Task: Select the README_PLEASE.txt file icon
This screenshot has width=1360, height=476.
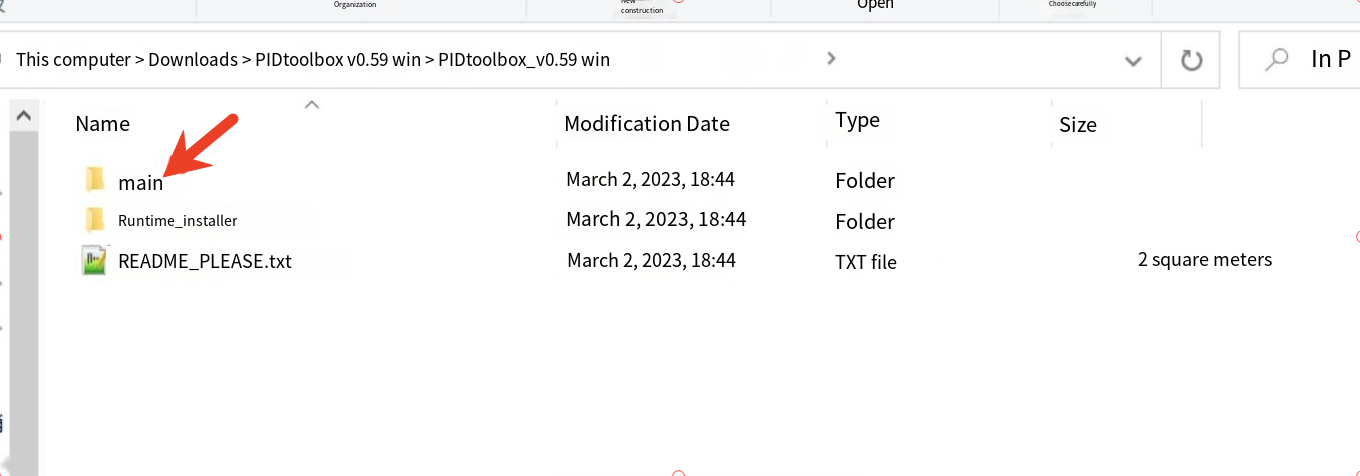Action: (95, 261)
